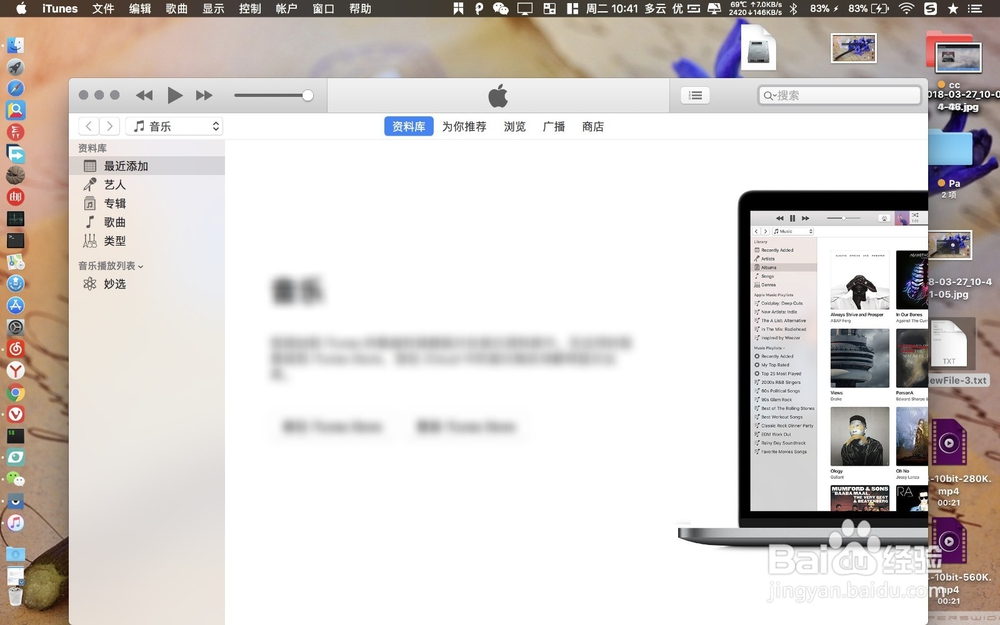Open the 窗口 menu
This screenshot has width=1000, height=625.
(323, 8)
